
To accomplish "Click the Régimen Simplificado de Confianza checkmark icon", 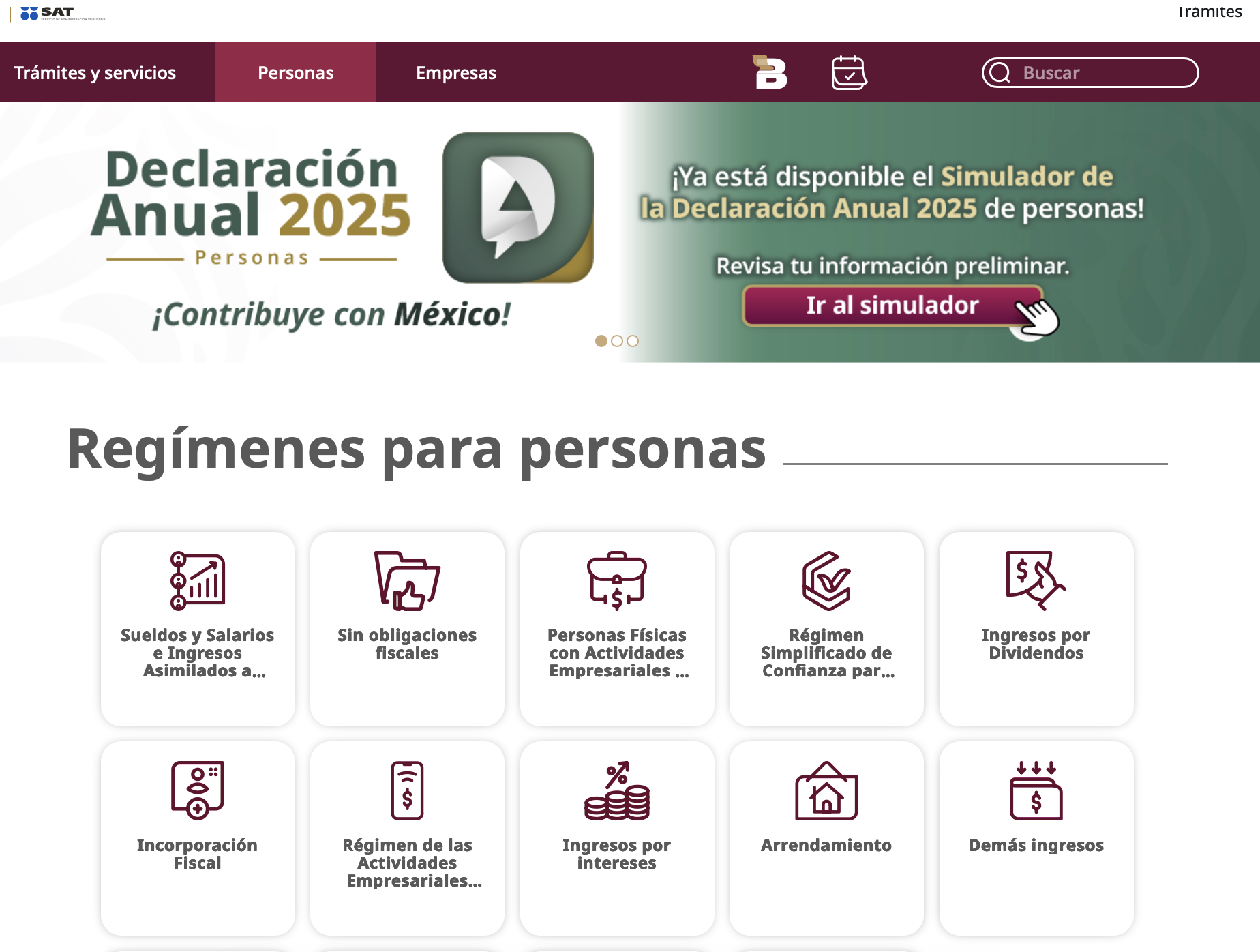I will (826, 580).
